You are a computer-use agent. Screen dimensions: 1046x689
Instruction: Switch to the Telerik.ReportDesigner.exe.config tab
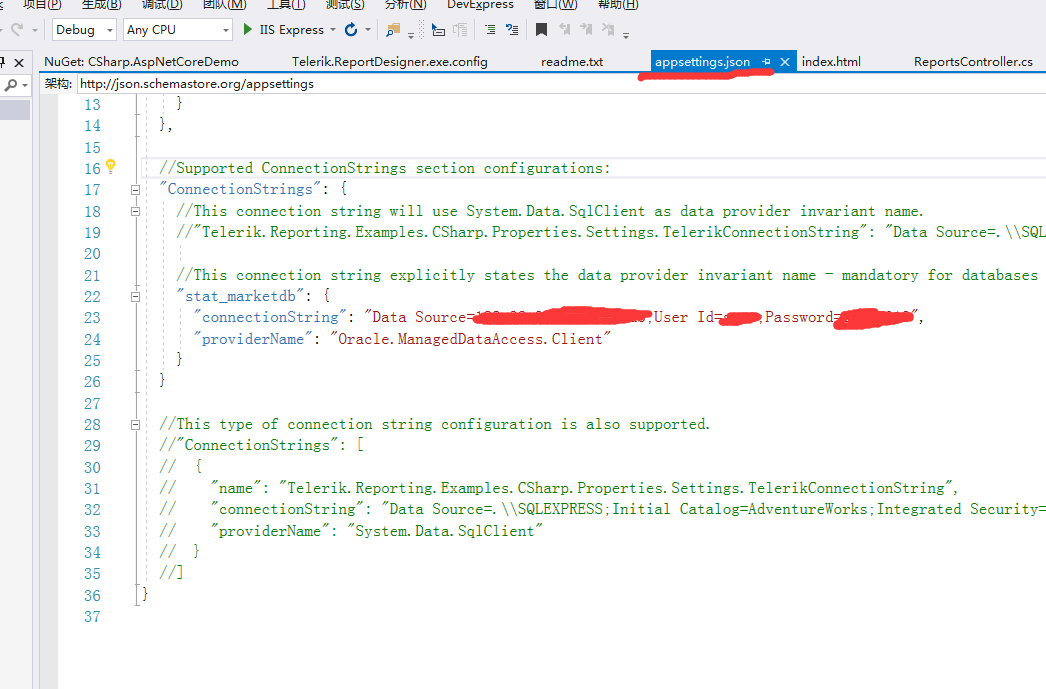coord(390,62)
